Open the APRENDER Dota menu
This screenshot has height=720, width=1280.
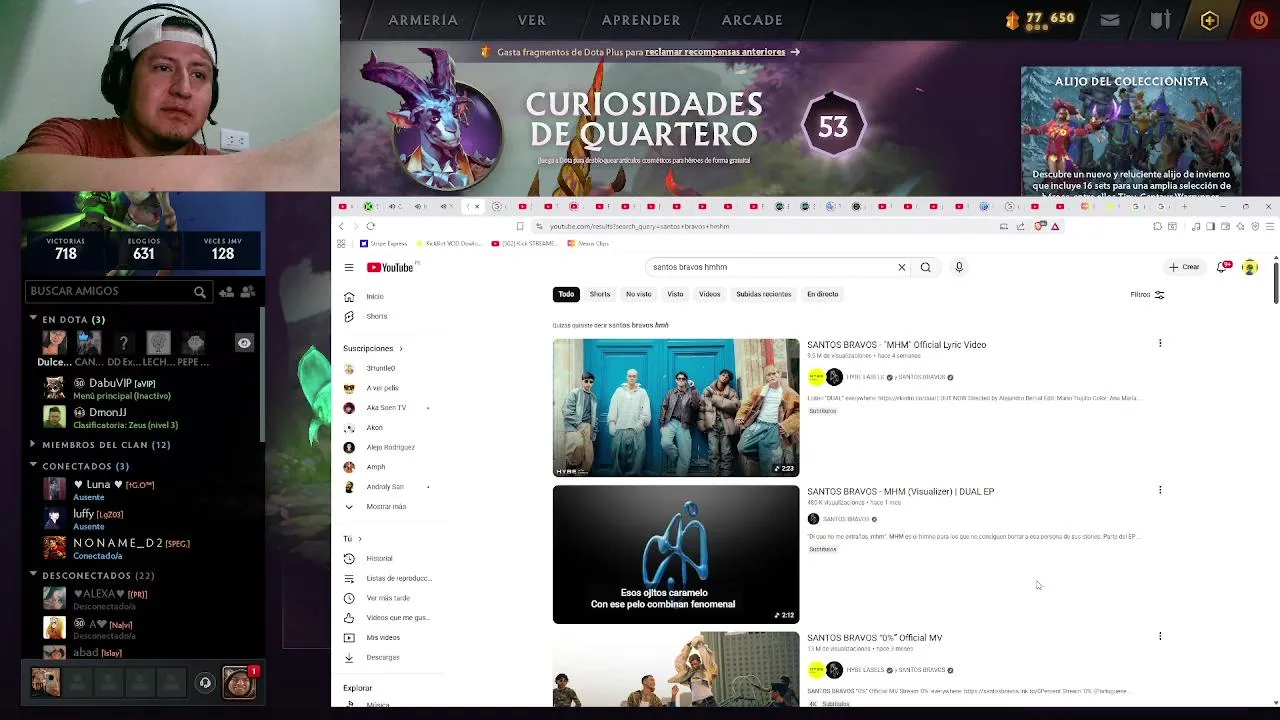(641, 20)
